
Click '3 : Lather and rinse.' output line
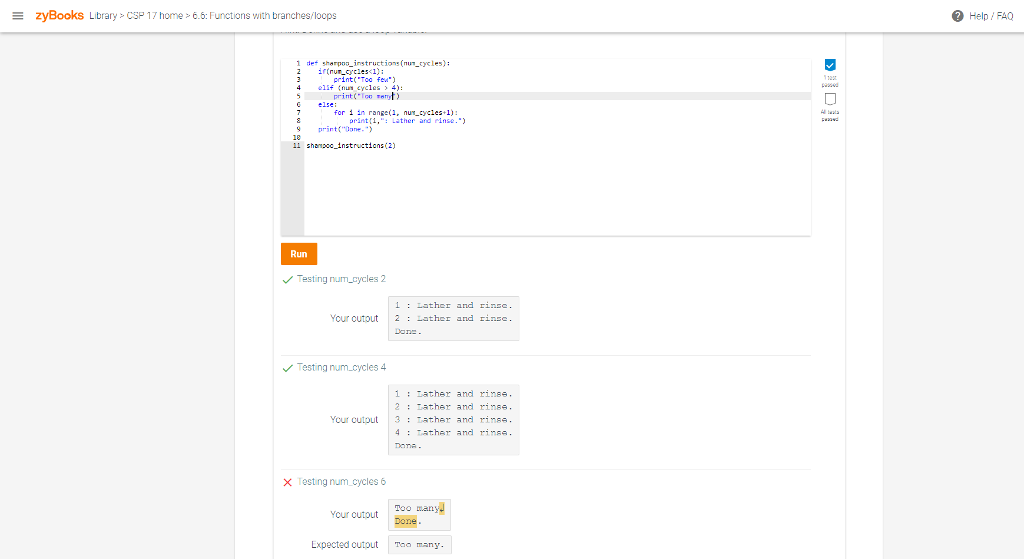(x=453, y=419)
